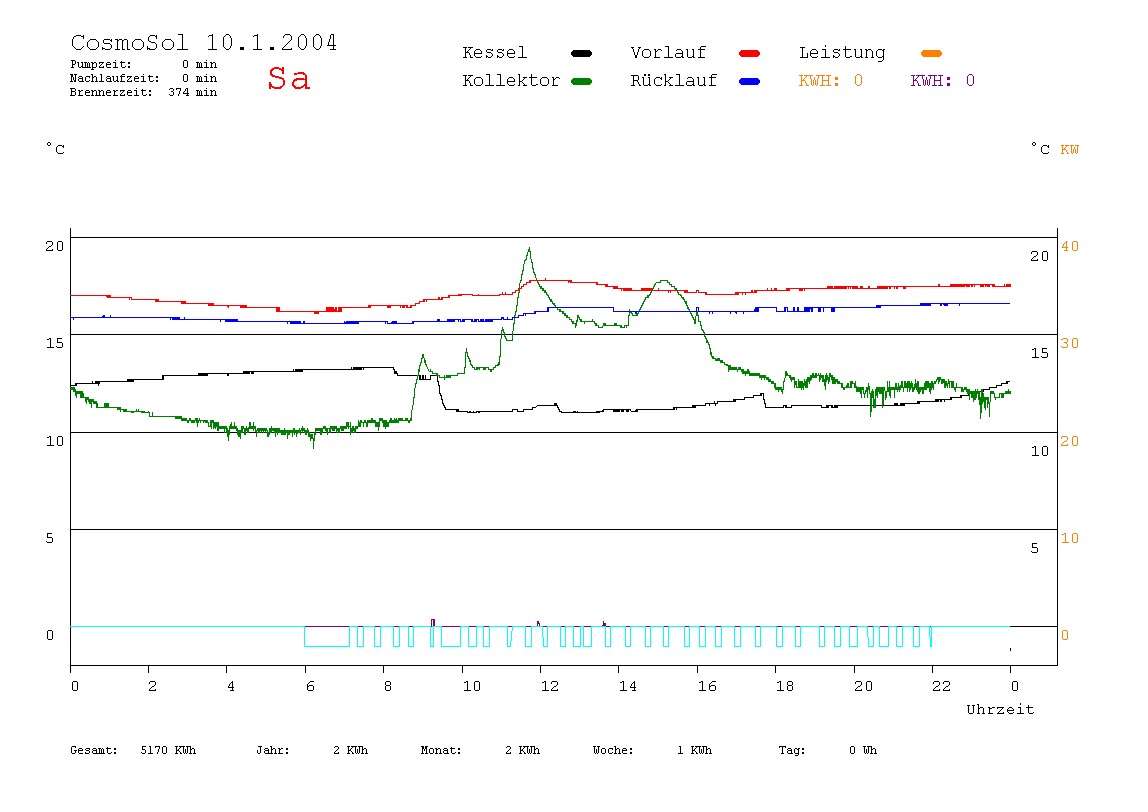The image size is (1148, 812).
Task: Select the Tag value "0 Wh"
Action: pyautogui.click(x=863, y=750)
